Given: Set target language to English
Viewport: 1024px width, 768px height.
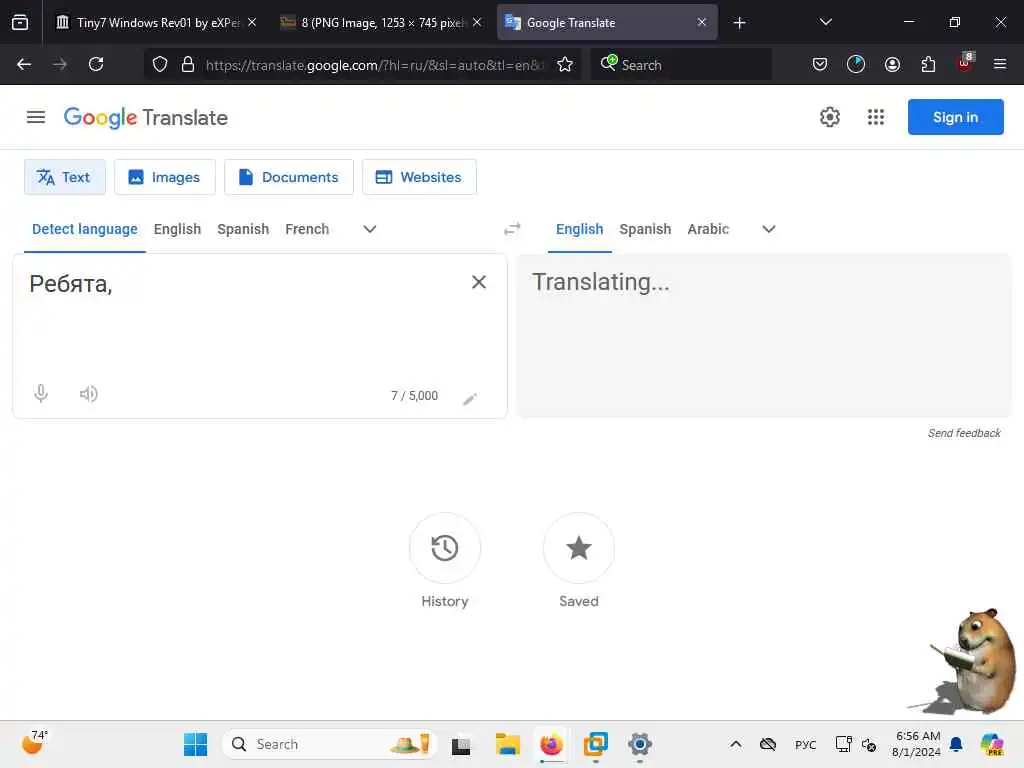Looking at the screenshot, I should (x=579, y=229).
